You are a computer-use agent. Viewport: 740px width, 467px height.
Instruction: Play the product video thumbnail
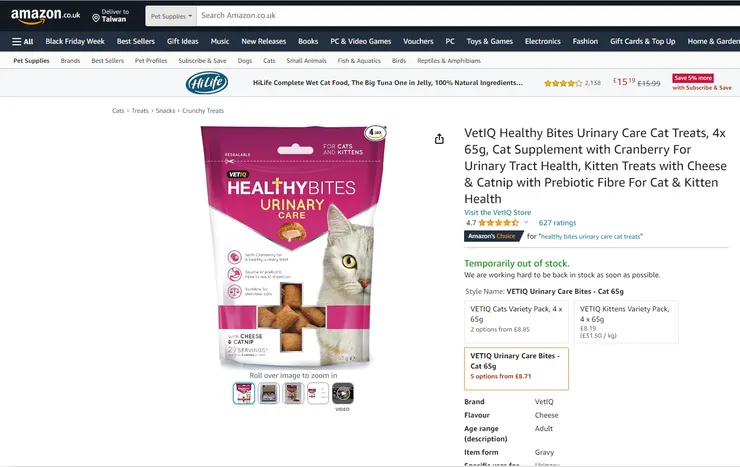[x=343, y=393]
